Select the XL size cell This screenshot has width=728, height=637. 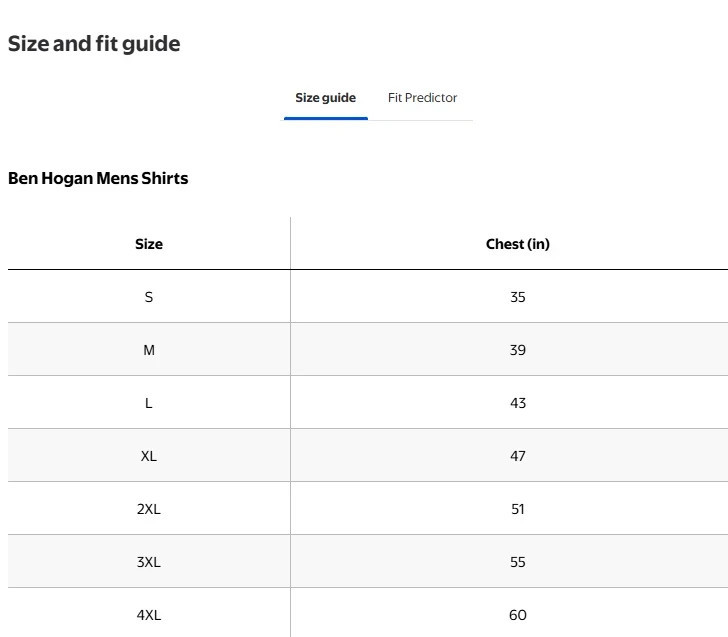(x=149, y=455)
